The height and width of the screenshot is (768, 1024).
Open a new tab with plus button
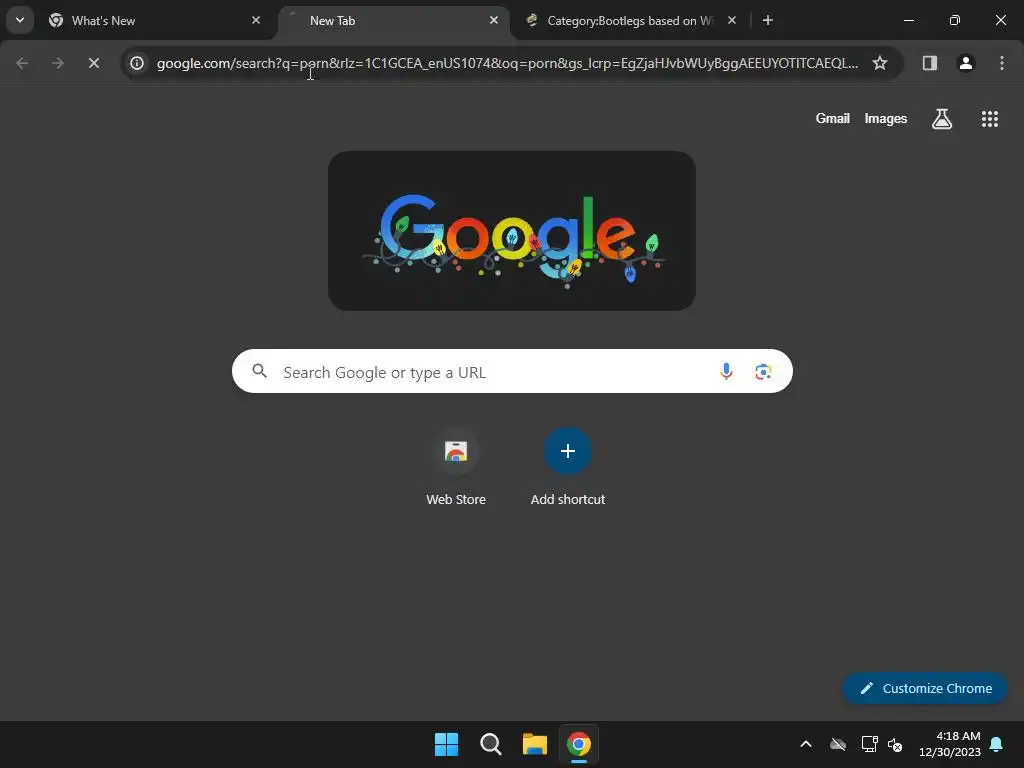pos(768,21)
